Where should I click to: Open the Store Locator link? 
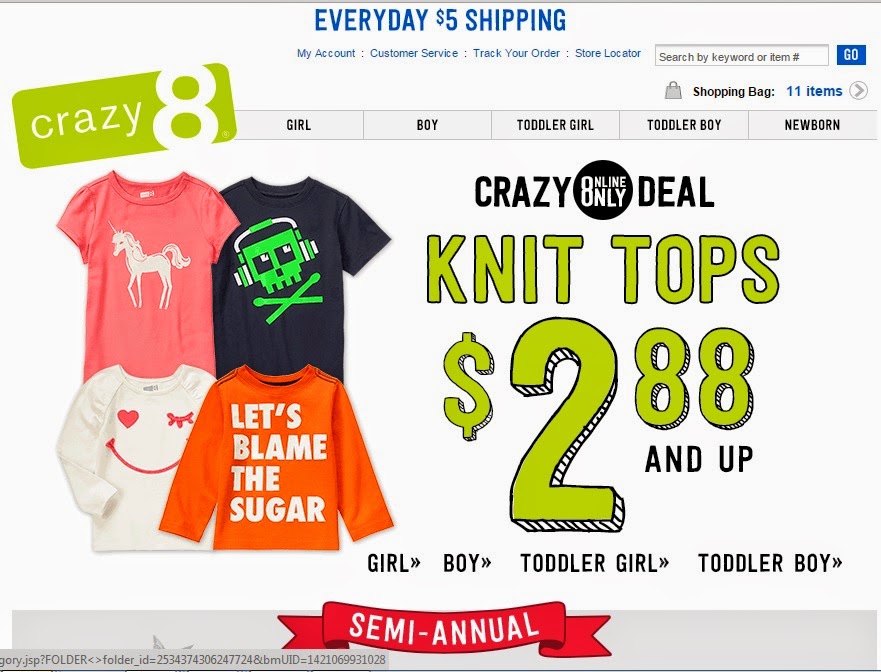point(608,53)
